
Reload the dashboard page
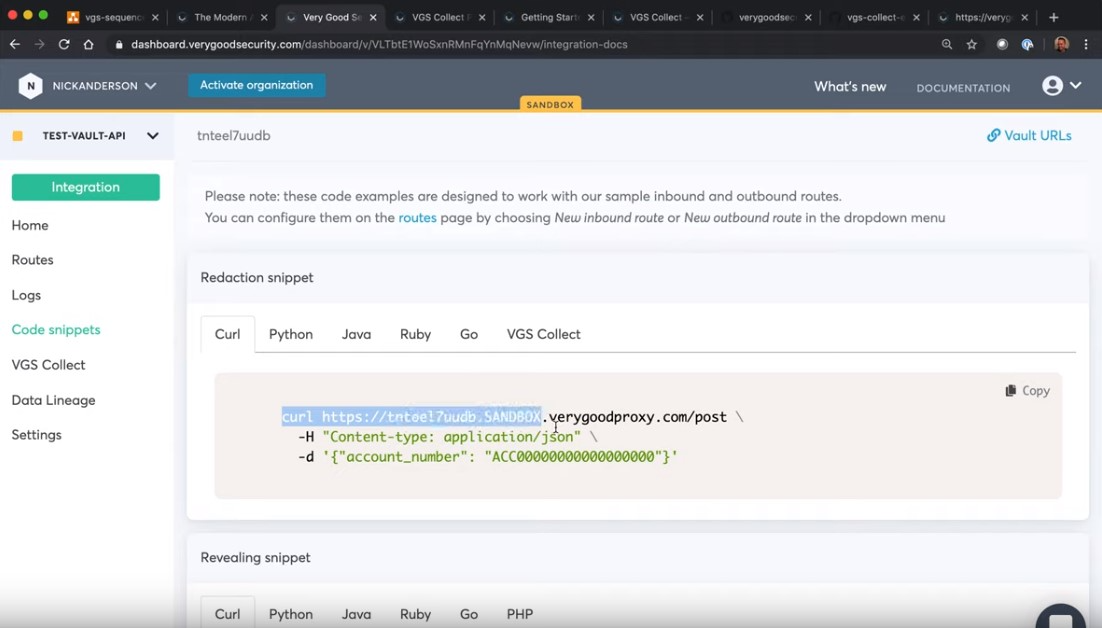point(63,44)
